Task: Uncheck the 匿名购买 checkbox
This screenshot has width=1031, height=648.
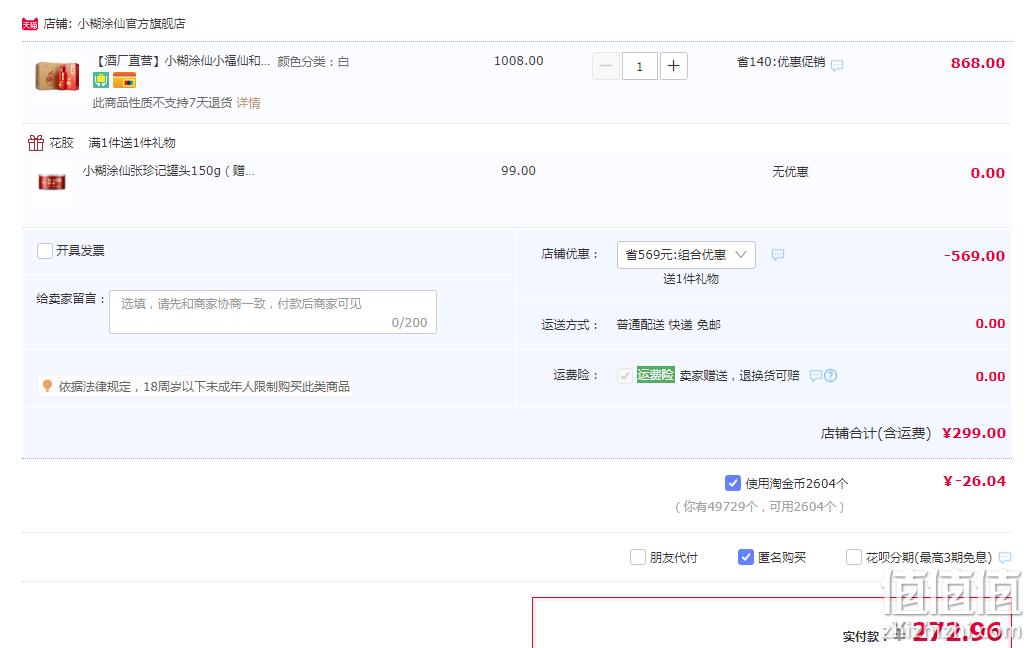Action: 745,557
